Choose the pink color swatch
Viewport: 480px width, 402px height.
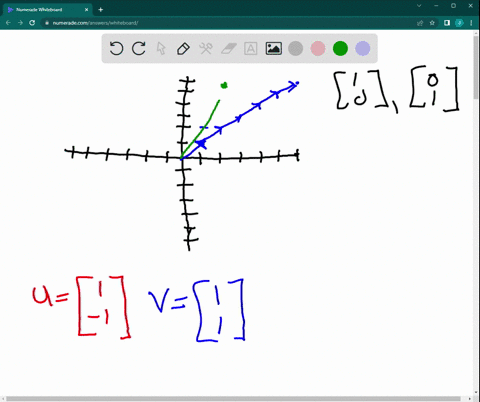pyautogui.click(x=318, y=49)
